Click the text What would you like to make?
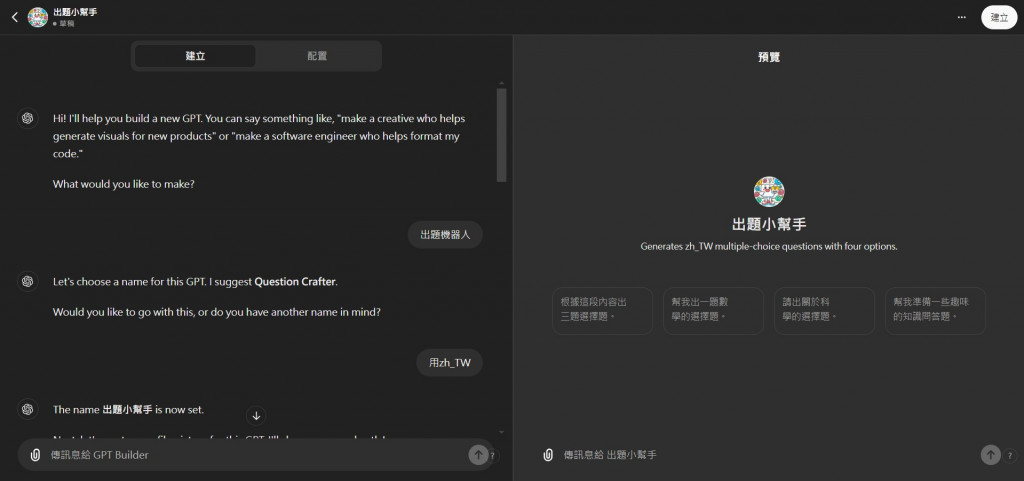This screenshot has height=481, width=1024. 124,184
